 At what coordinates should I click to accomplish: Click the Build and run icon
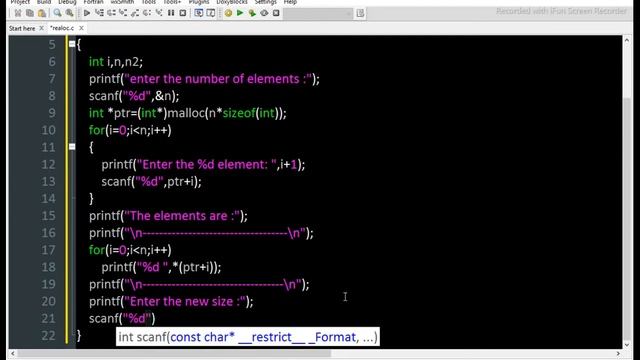(252, 13)
